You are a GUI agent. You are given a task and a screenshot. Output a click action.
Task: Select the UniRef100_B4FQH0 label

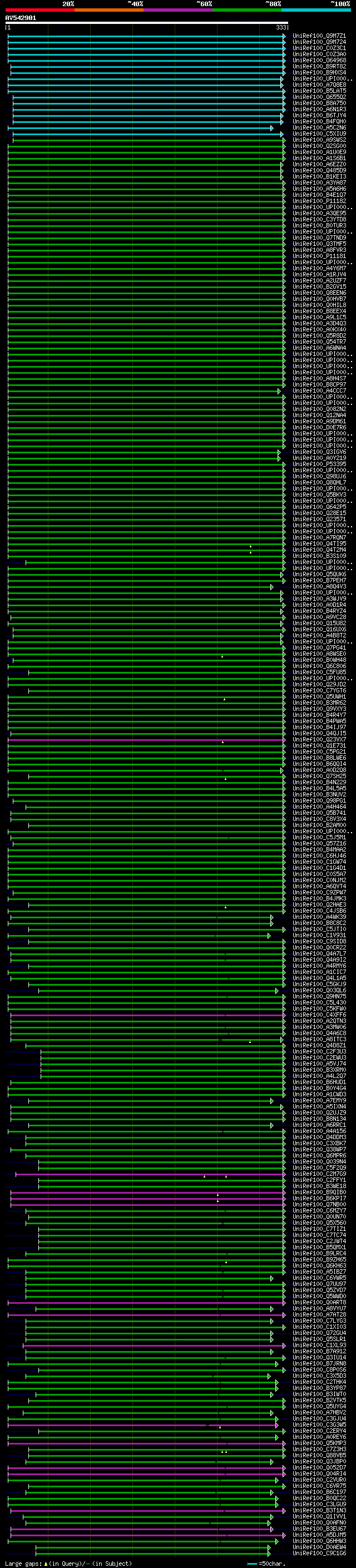coord(319,121)
